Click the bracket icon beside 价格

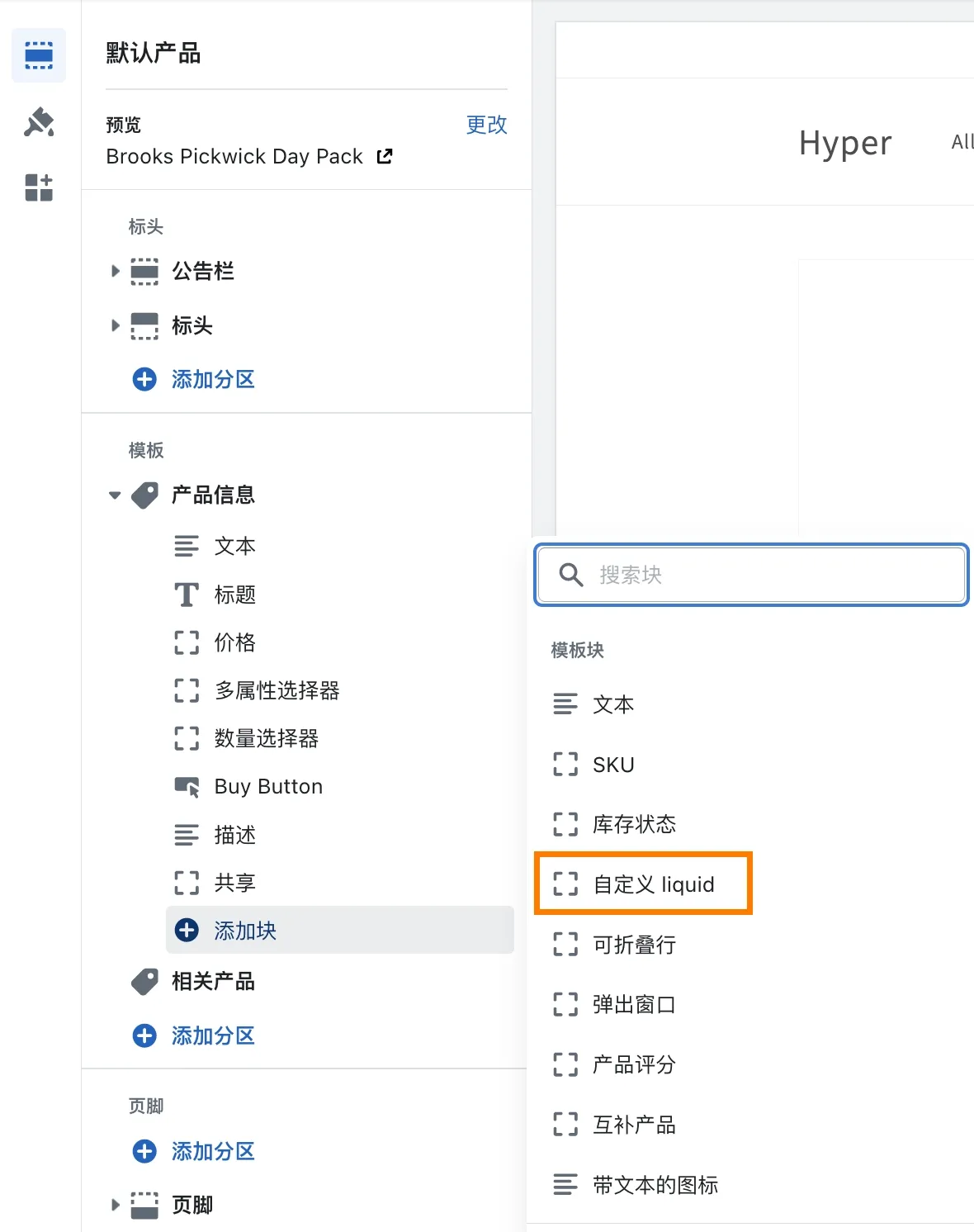click(x=187, y=643)
